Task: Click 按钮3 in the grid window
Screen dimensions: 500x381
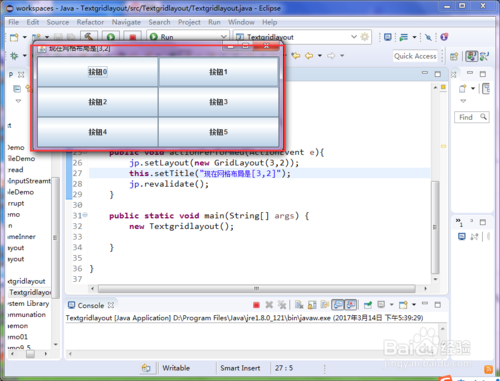Action: (218, 102)
